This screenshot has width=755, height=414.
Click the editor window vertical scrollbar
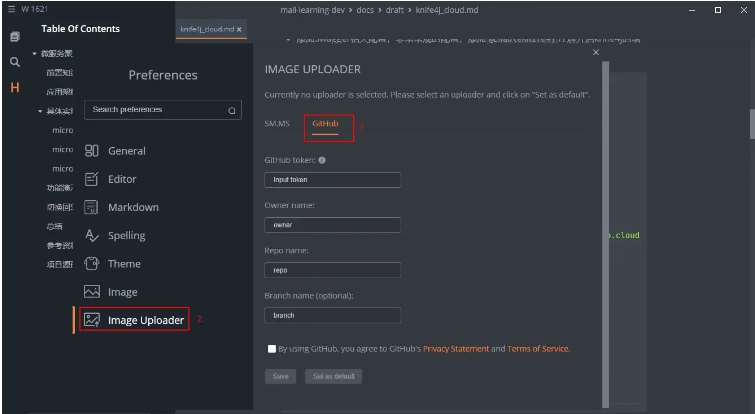[752, 124]
